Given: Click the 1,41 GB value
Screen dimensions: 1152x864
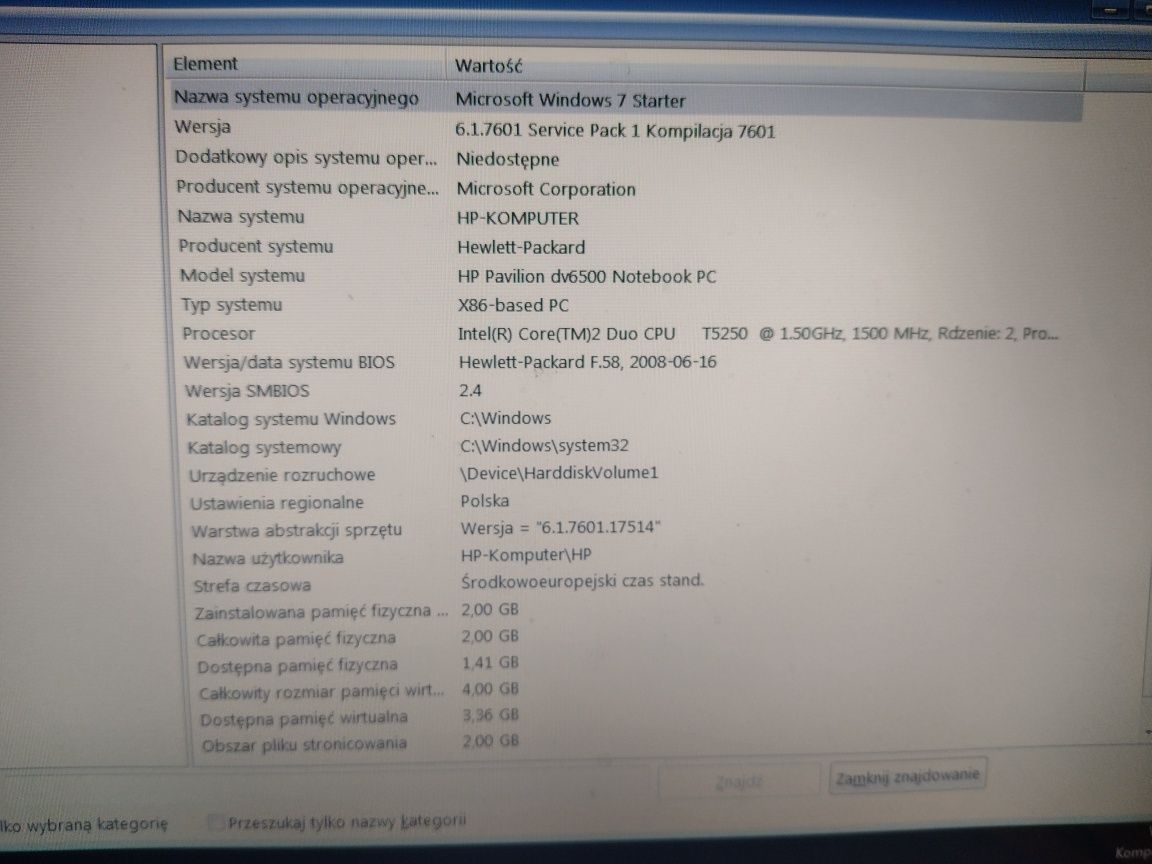Looking at the screenshot, I should (490, 663).
